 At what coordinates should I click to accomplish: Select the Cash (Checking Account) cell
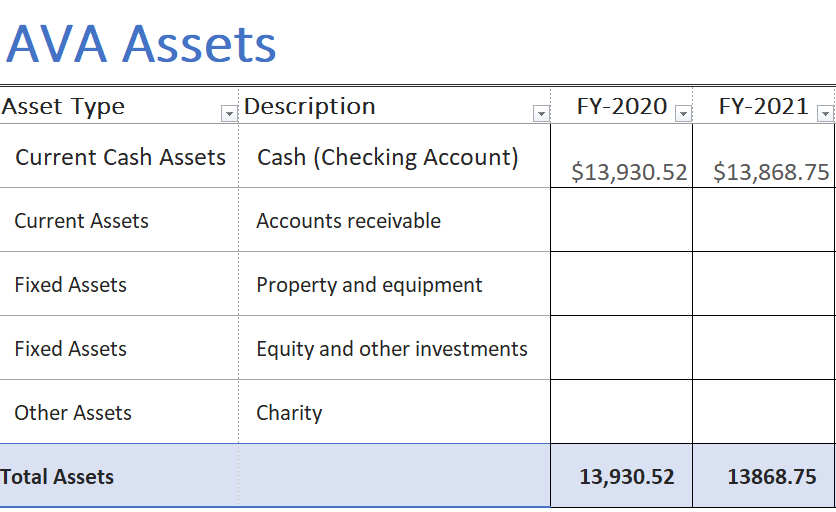(x=388, y=157)
